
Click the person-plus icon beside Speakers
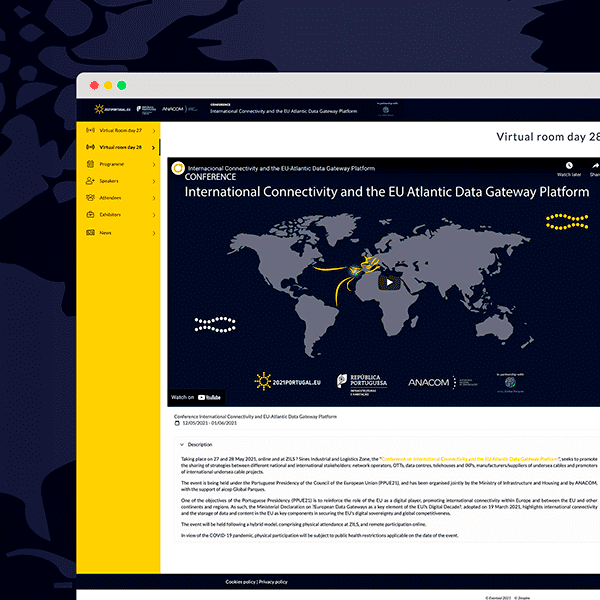click(90, 181)
